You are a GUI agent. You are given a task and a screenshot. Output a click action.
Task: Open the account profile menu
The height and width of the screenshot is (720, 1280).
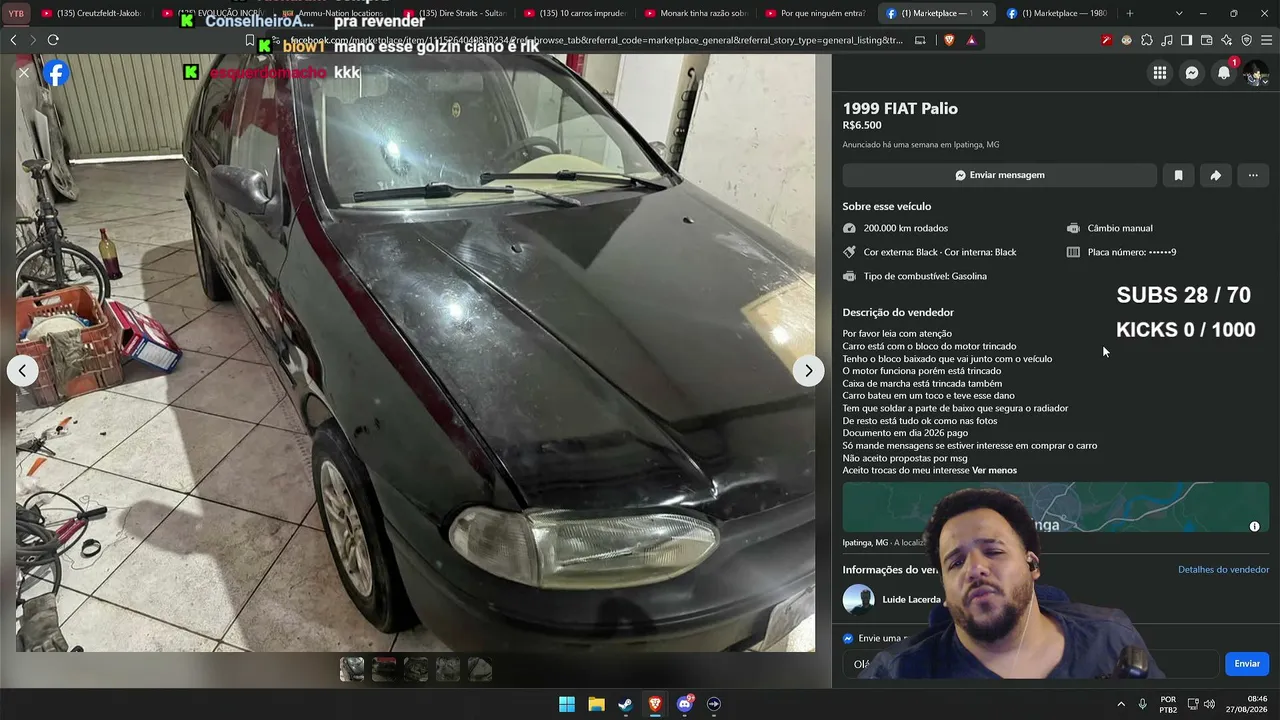click(1256, 73)
